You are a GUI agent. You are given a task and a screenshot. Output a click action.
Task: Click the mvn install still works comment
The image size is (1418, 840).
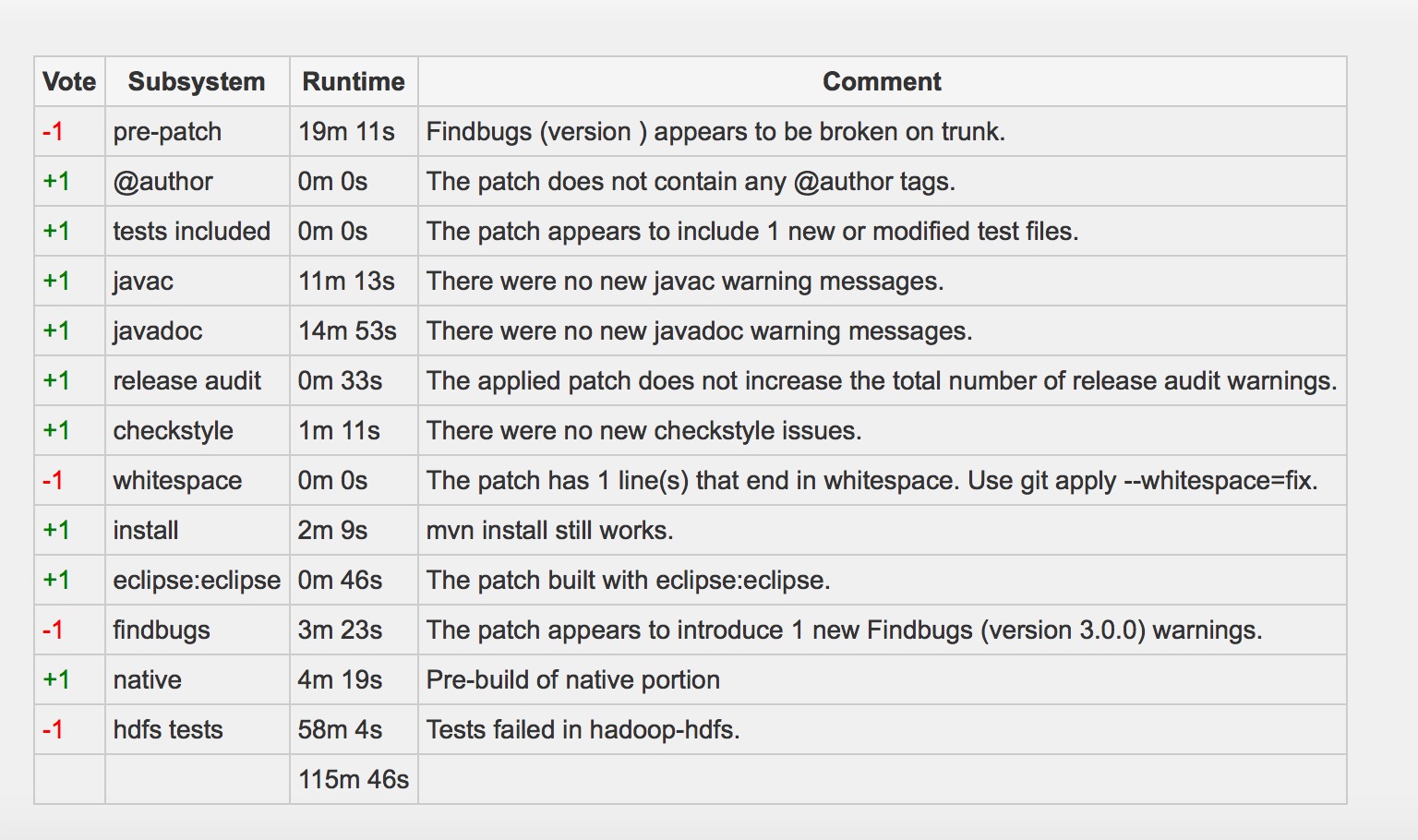[x=549, y=530]
